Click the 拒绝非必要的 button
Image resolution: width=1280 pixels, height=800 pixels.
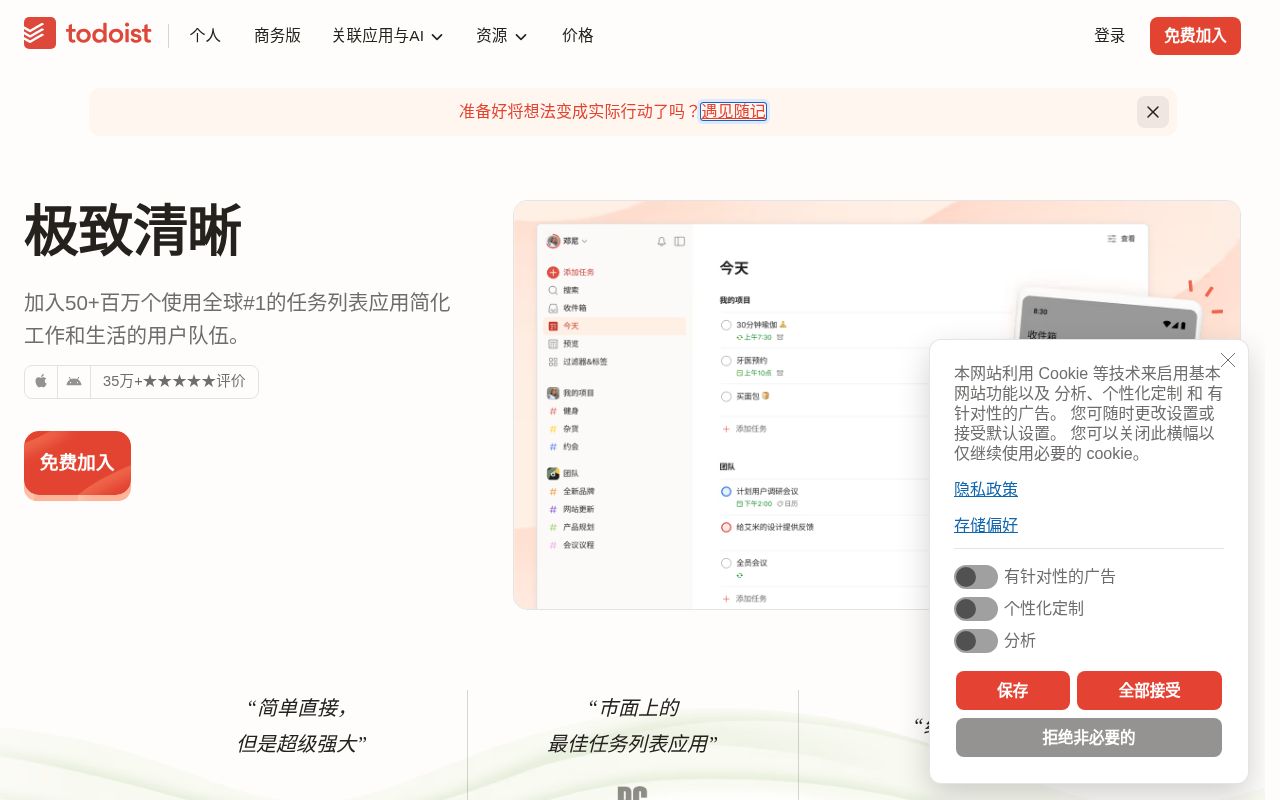click(1089, 737)
